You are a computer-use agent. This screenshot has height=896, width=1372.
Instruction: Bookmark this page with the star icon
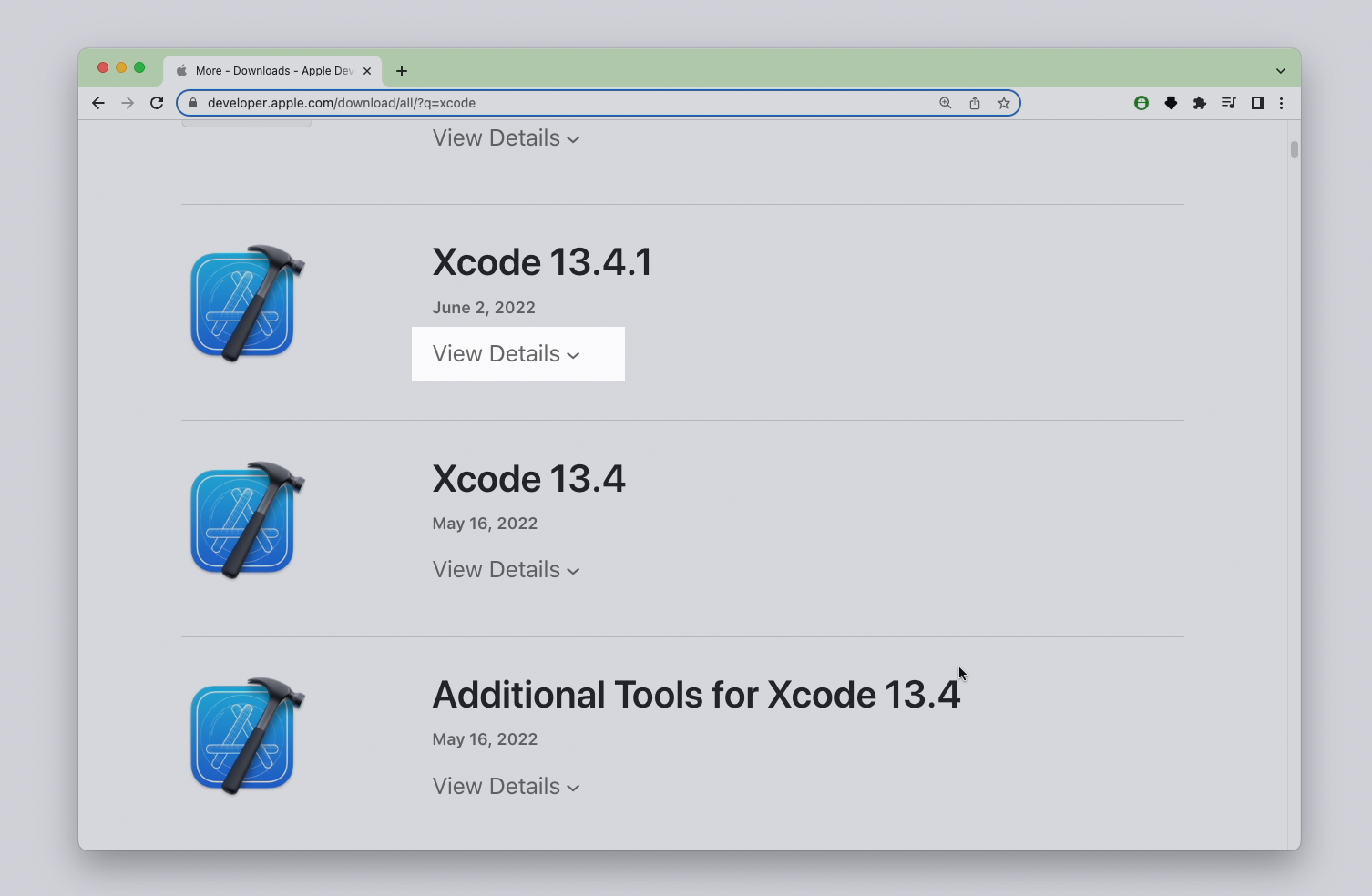click(1004, 103)
